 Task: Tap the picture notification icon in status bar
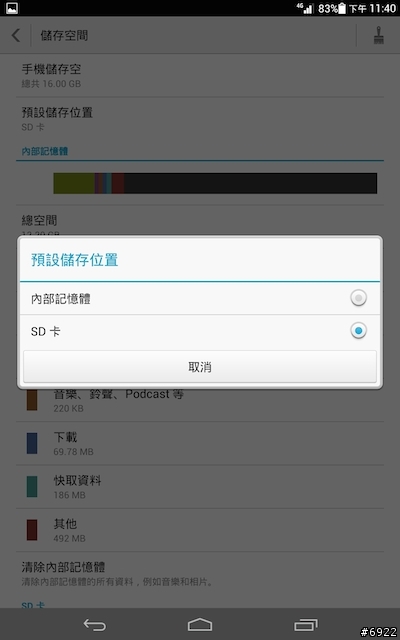[12, 8]
